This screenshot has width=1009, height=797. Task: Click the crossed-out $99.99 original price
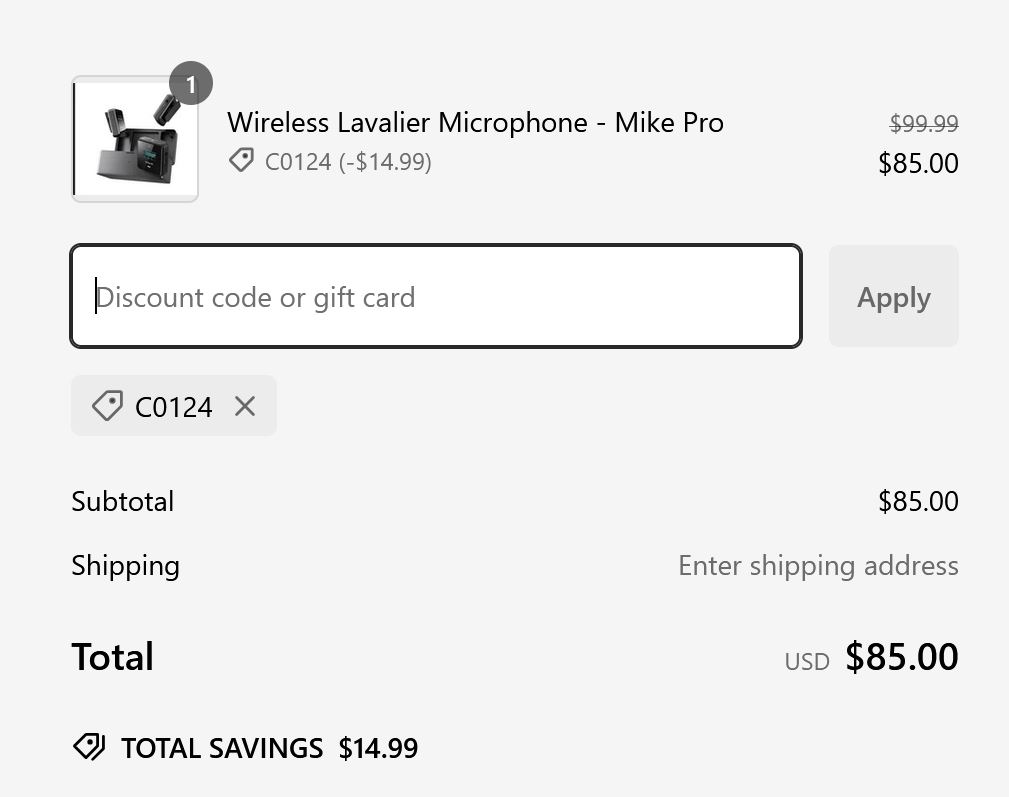click(x=924, y=124)
